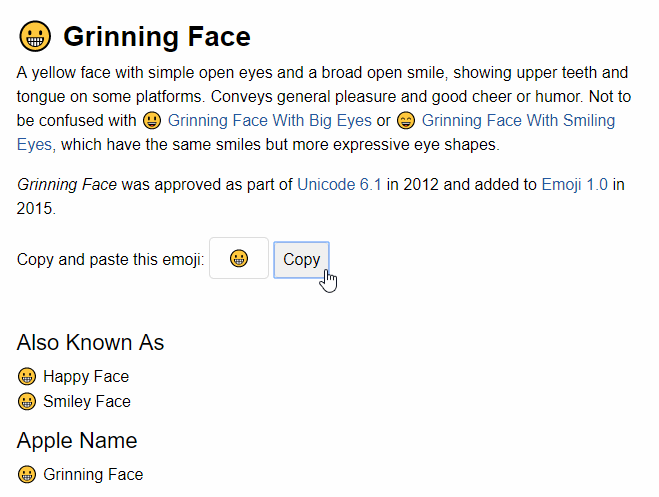
Task: Select the Smiley Face alias text
Action: pyautogui.click(x=87, y=402)
